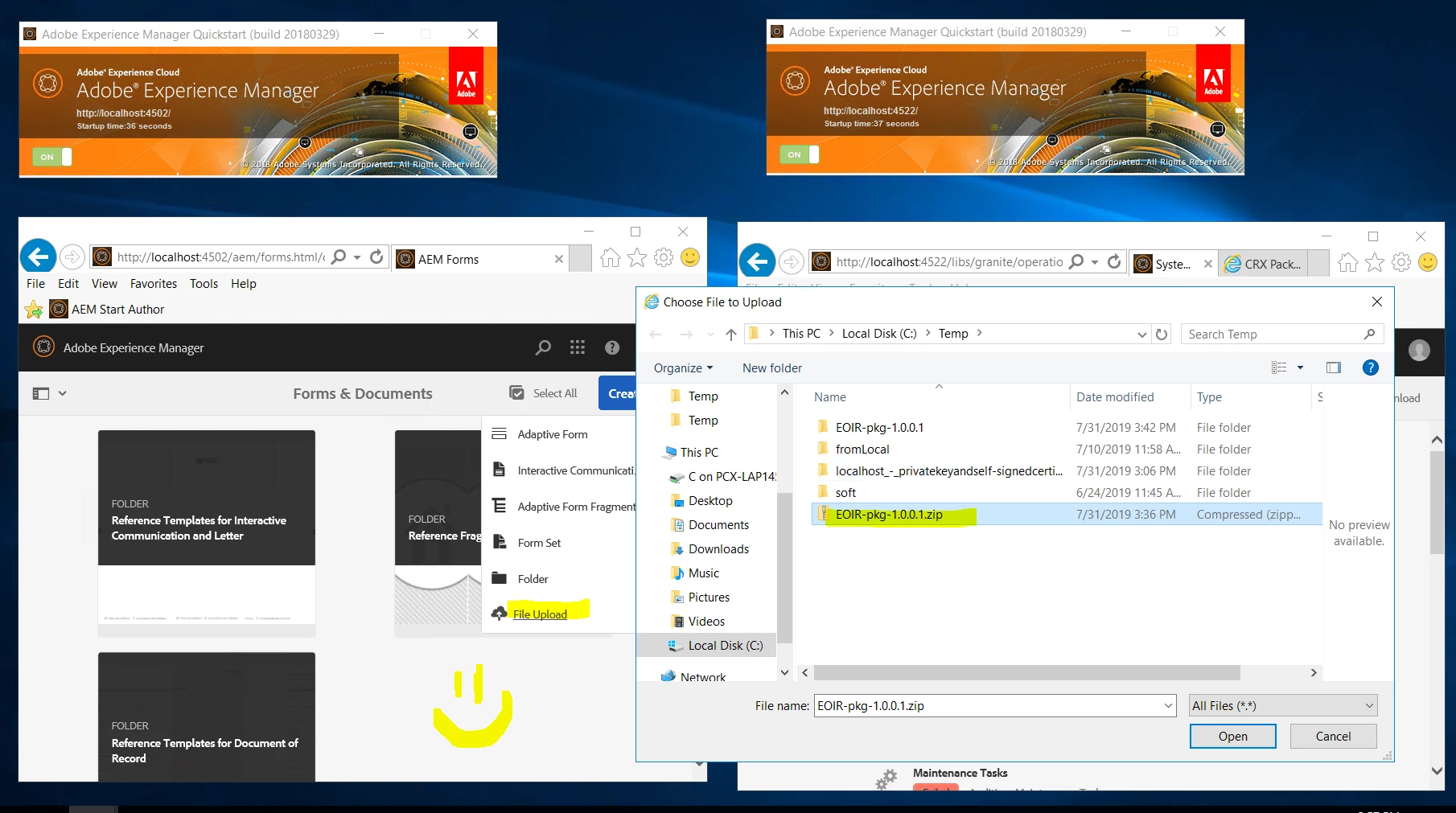The width and height of the screenshot is (1456, 813).
Task: Click File Upload link
Action: coord(540,614)
